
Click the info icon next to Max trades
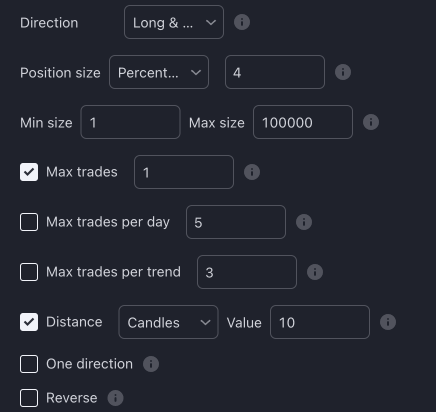click(x=252, y=172)
